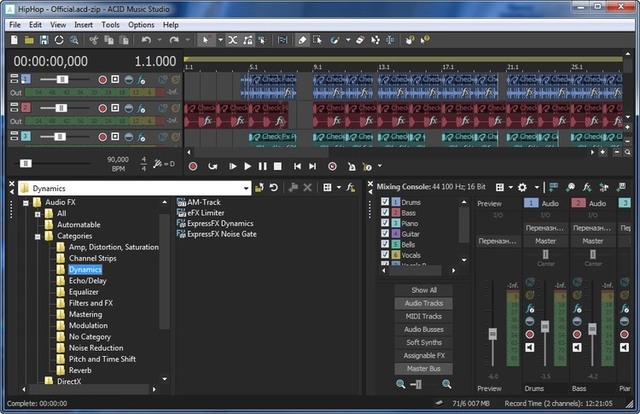Viewport: 640px width, 414px height.
Task: Click the Show All button
Action: coord(423,290)
